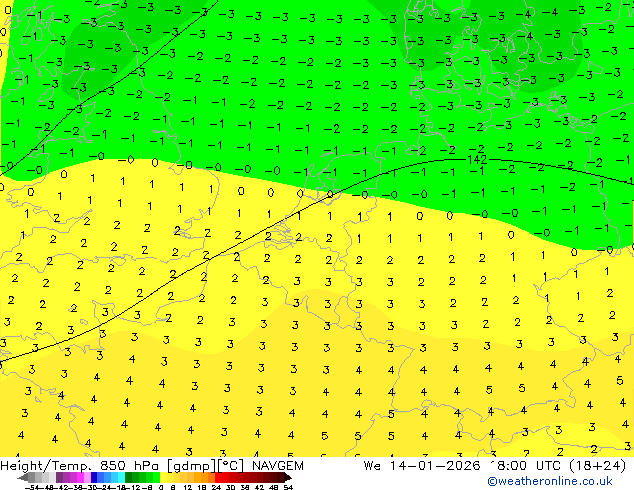
Task: Select the 'Height/Temp. 850 hPa' title text
Action: pos(81,466)
